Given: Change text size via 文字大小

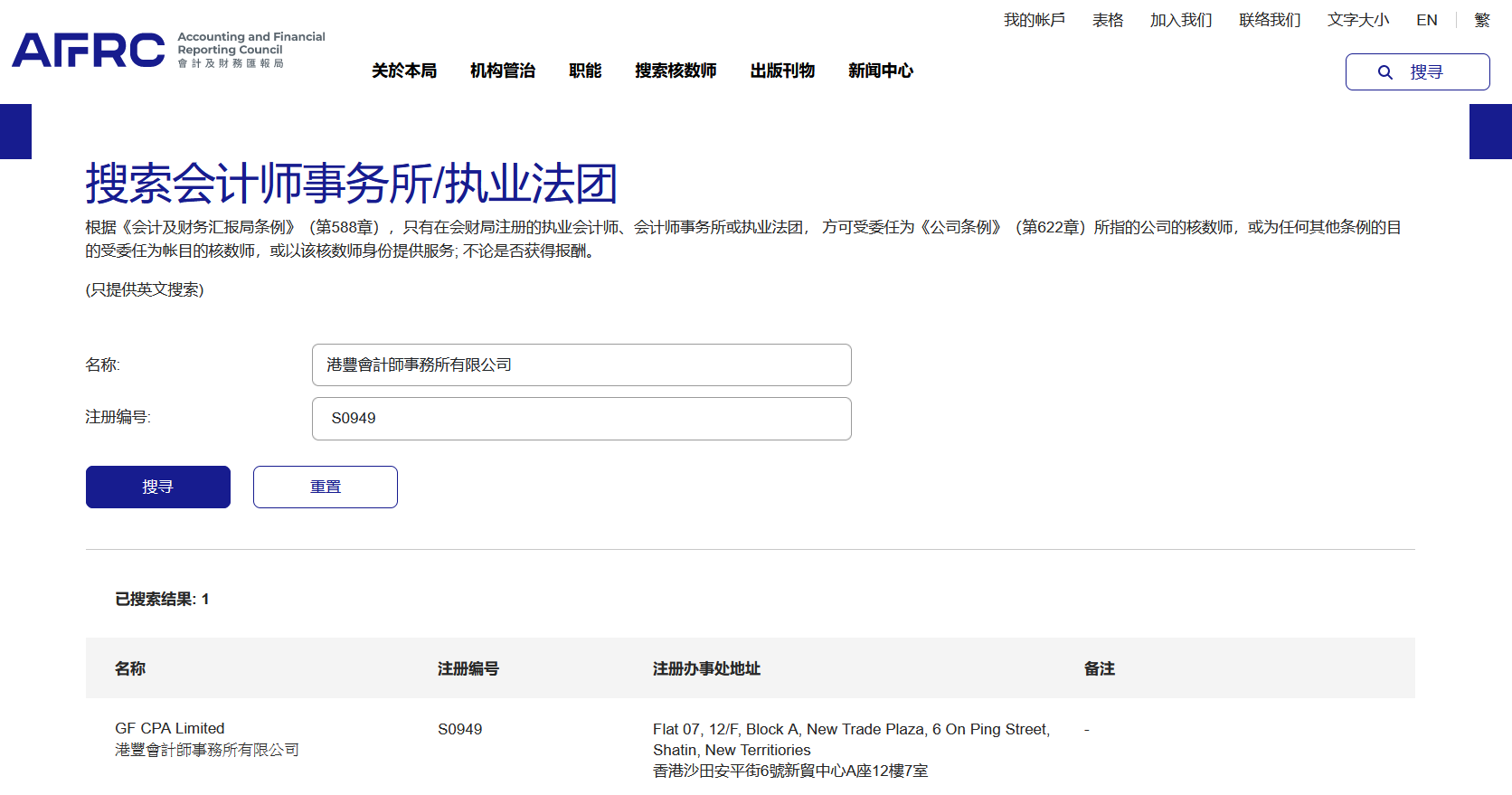Looking at the screenshot, I should point(1357,20).
